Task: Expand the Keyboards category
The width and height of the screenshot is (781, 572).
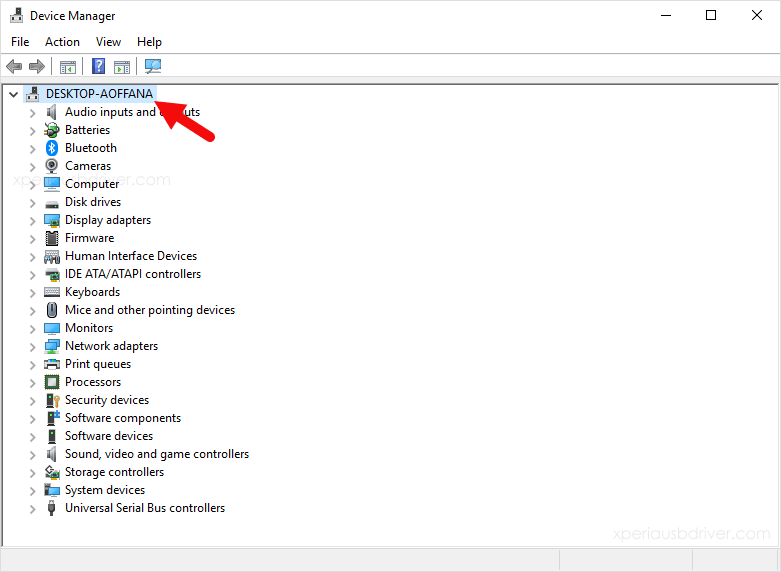Action: tap(32, 293)
